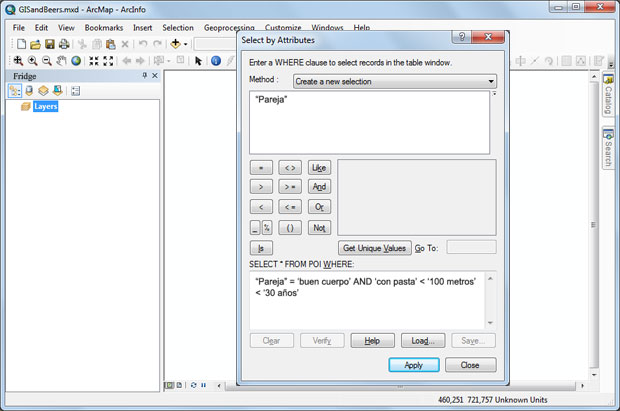The image size is (620, 411).
Task: Switch to Data View at map bottom
Action: point(170,385)
